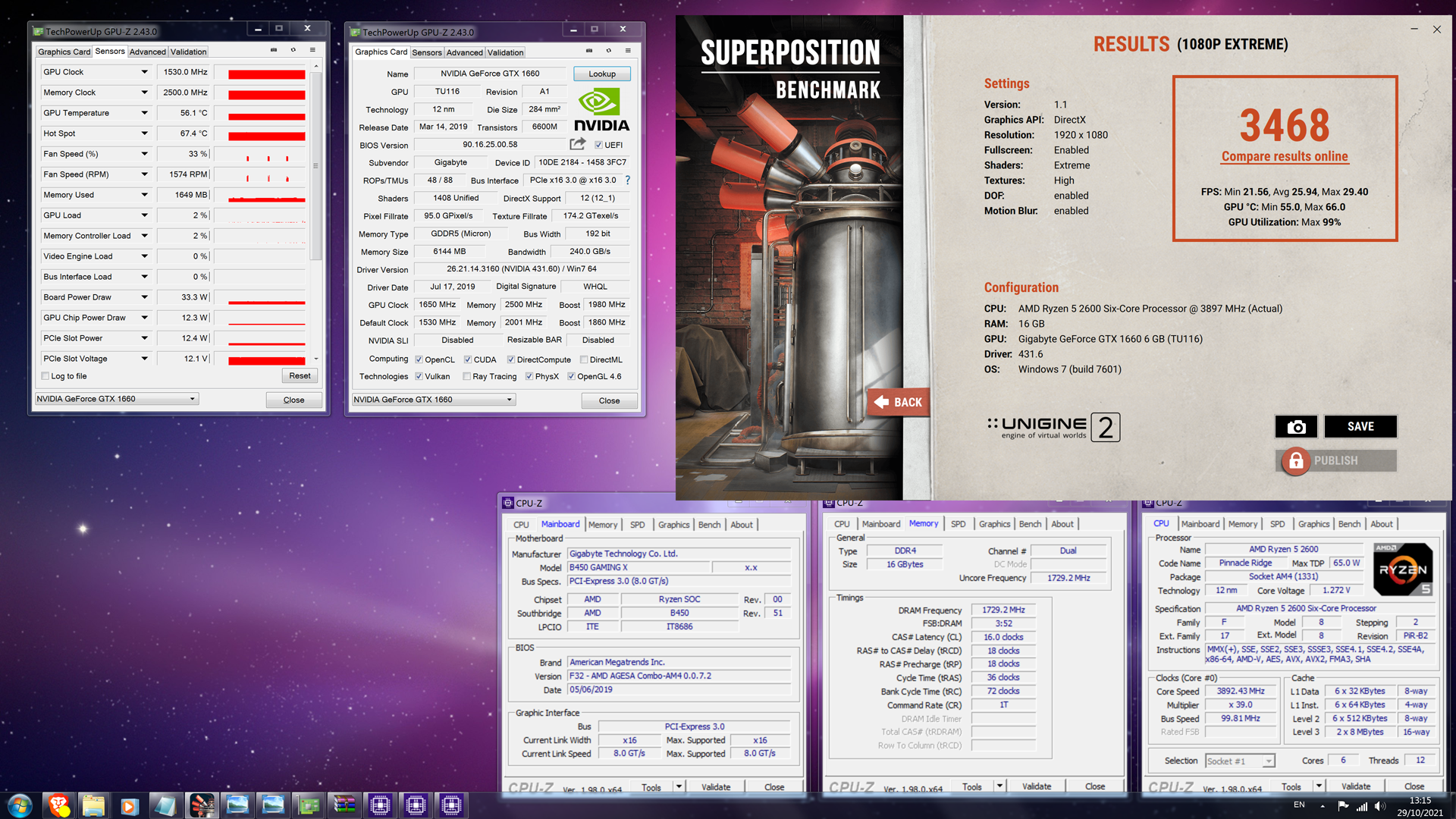Click the Reset button in GPU-Z Sensors

300,375
